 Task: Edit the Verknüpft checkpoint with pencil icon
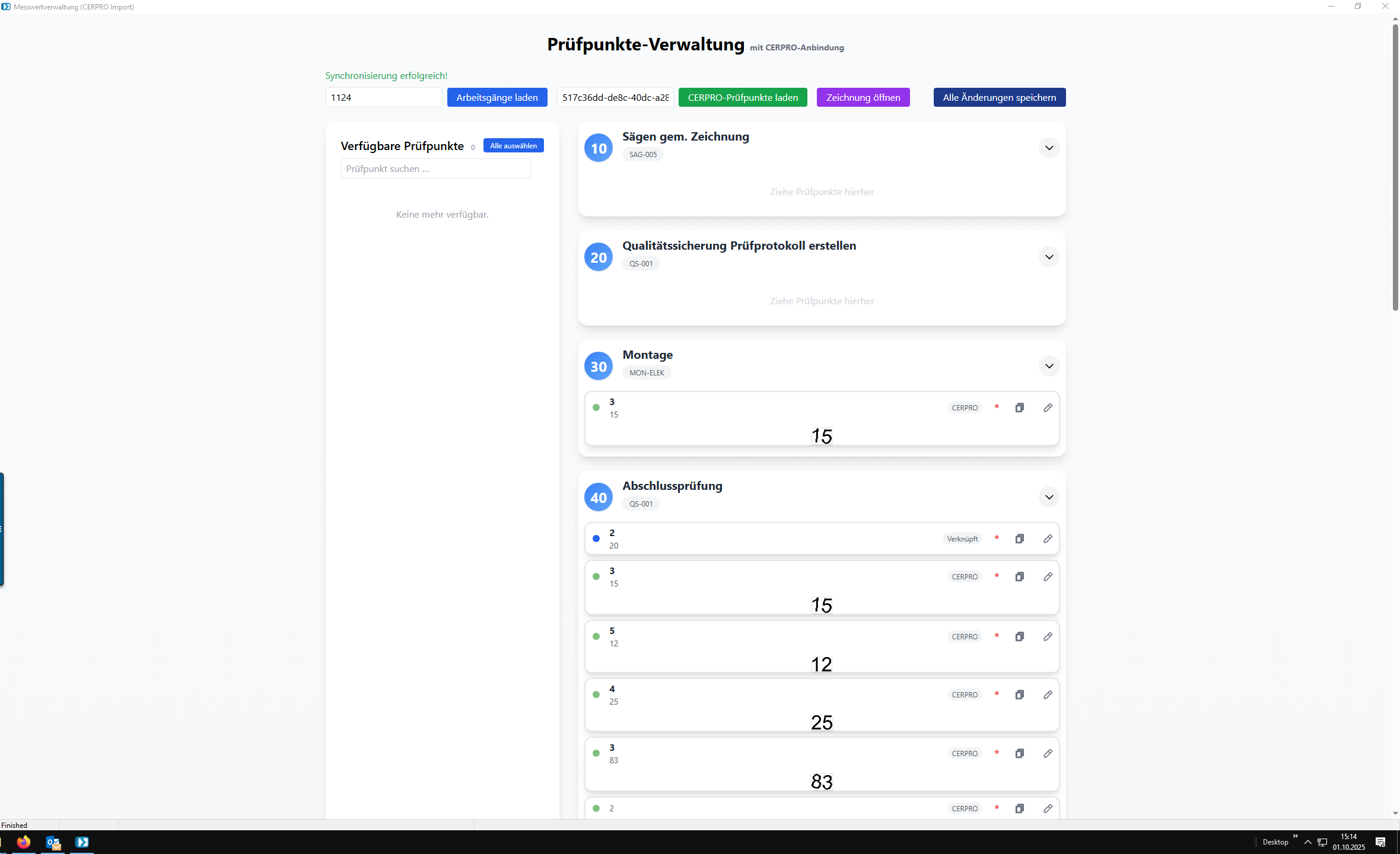1048,538
